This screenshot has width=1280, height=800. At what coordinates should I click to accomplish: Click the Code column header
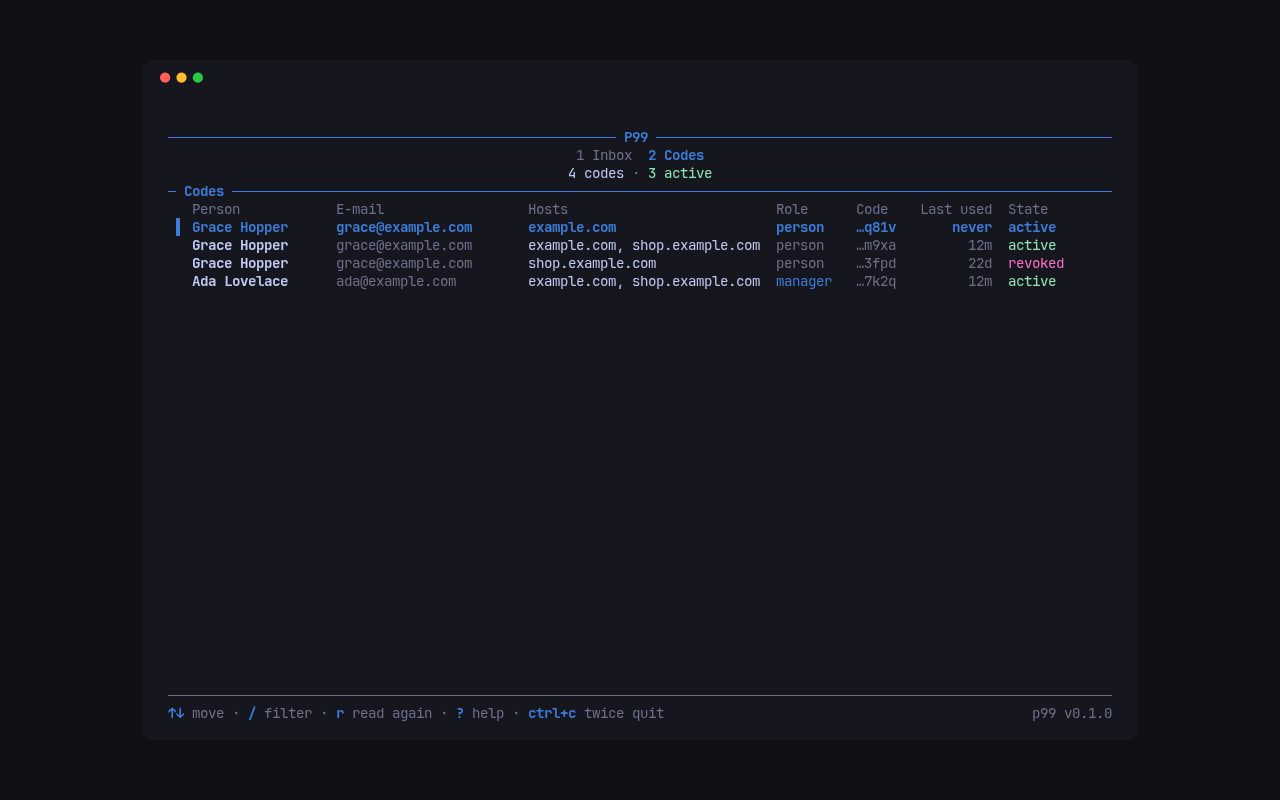(872, 210)
